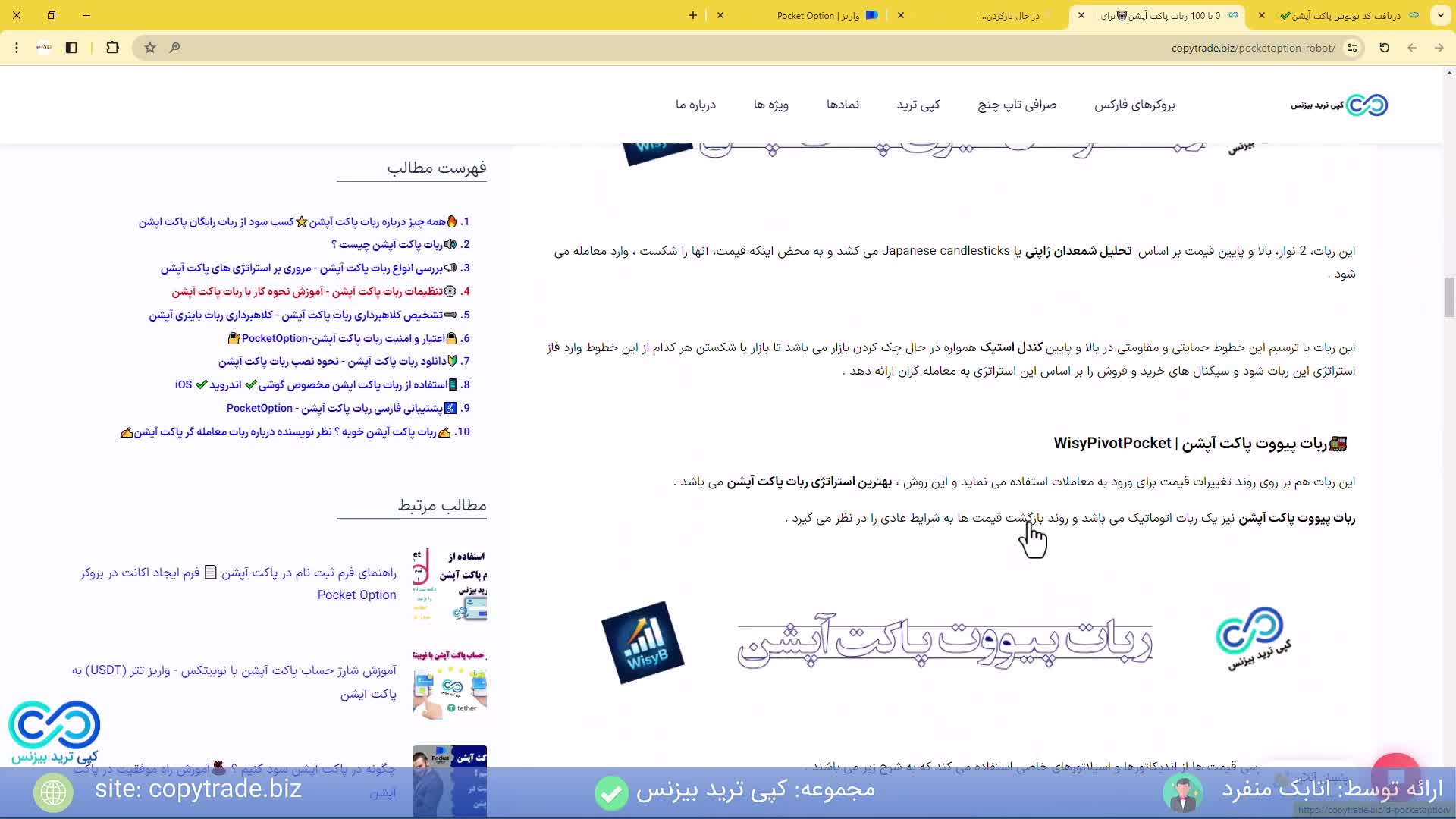
Task: Close the 0 تا 100 ربات پاکت آپشن tab
Action: [1081, 15]
